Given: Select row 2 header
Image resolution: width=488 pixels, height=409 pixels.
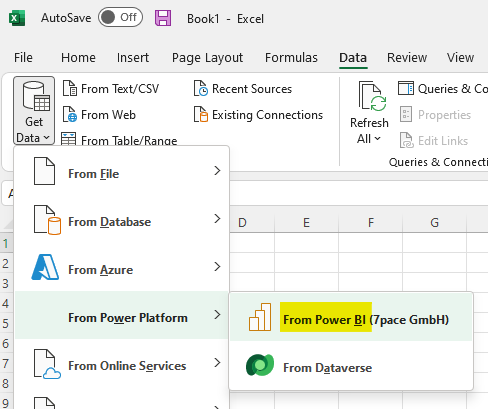Looking at the screenshot, I should pos(6,264).
